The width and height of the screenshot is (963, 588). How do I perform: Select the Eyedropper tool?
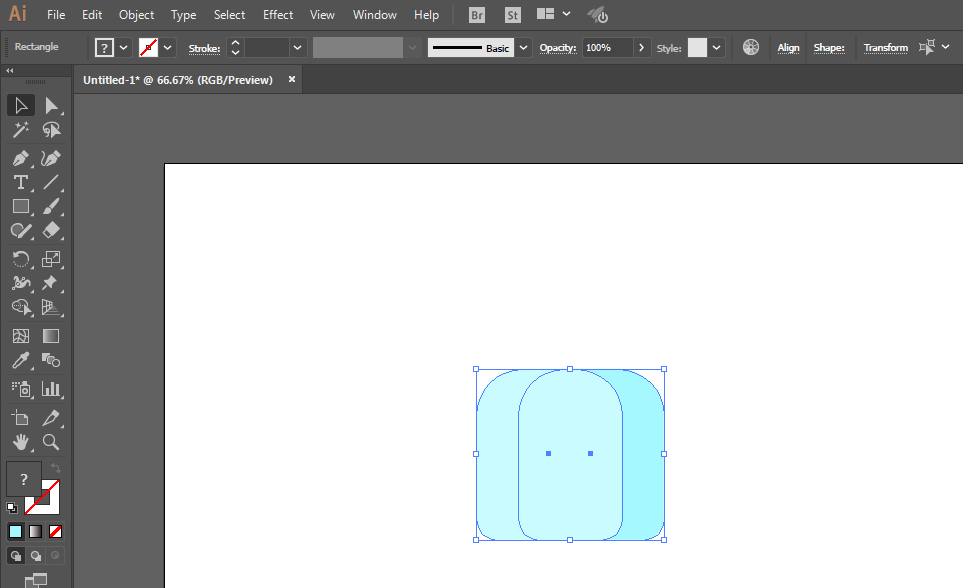coord(20,360)
